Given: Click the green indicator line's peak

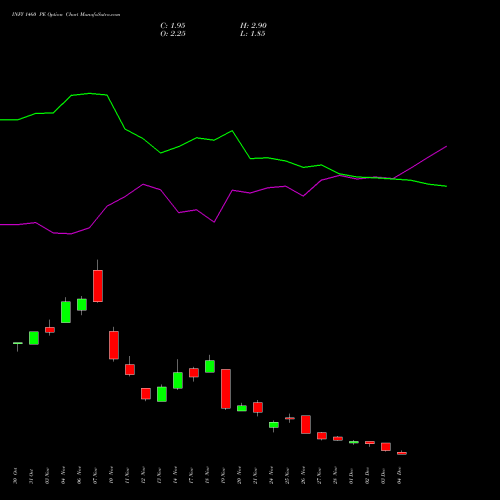Looking at the screenshot, I should [x=90, y=94].
